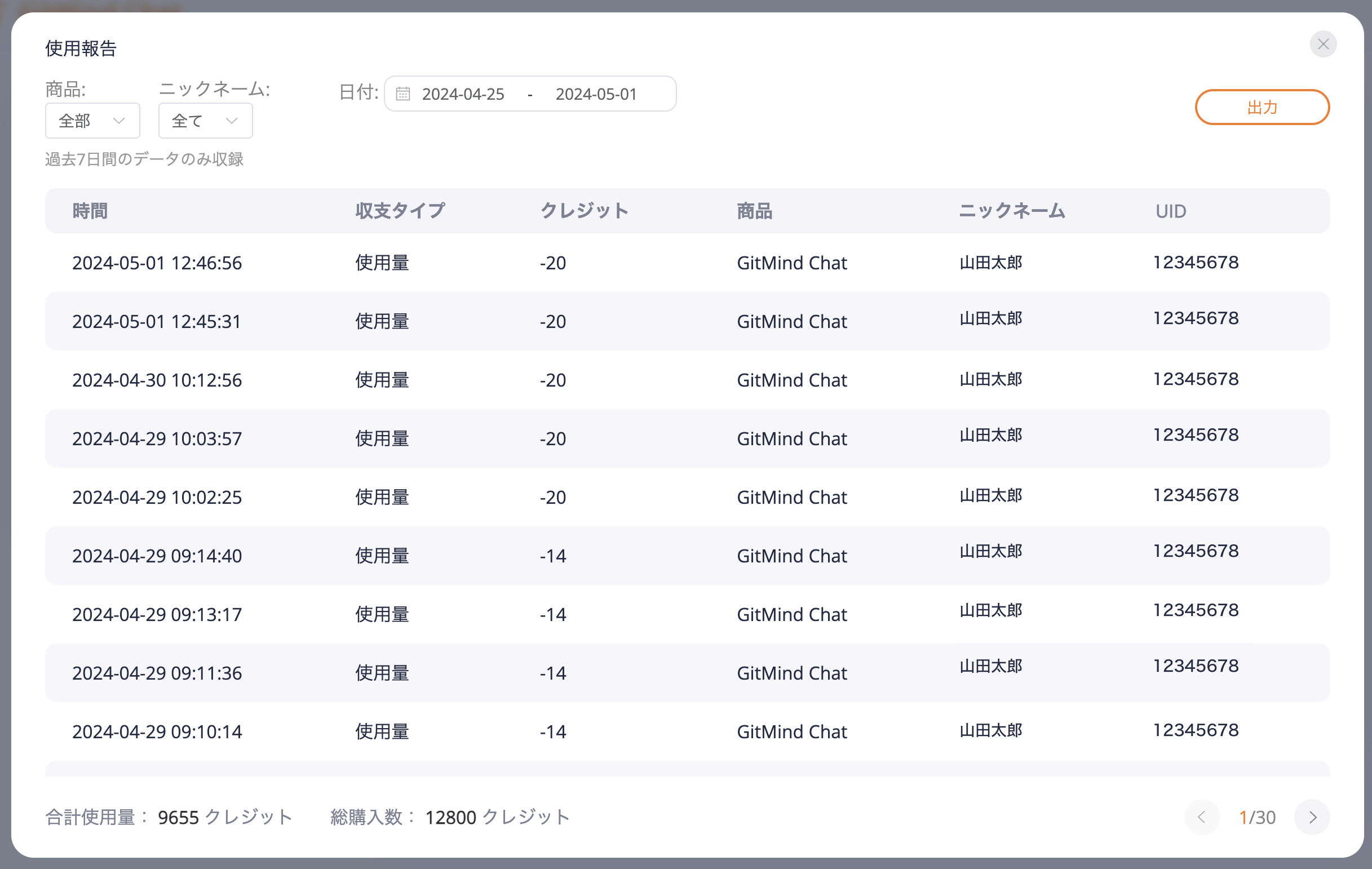Go to next page arrow
This screenshot has width=1372, height=869.
click(1312, 818)
